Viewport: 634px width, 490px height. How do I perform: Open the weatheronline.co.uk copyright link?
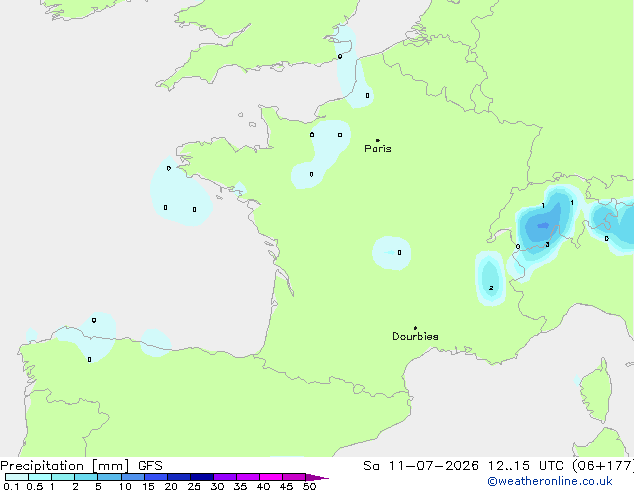pyautogui.click(x=550, y=482)
